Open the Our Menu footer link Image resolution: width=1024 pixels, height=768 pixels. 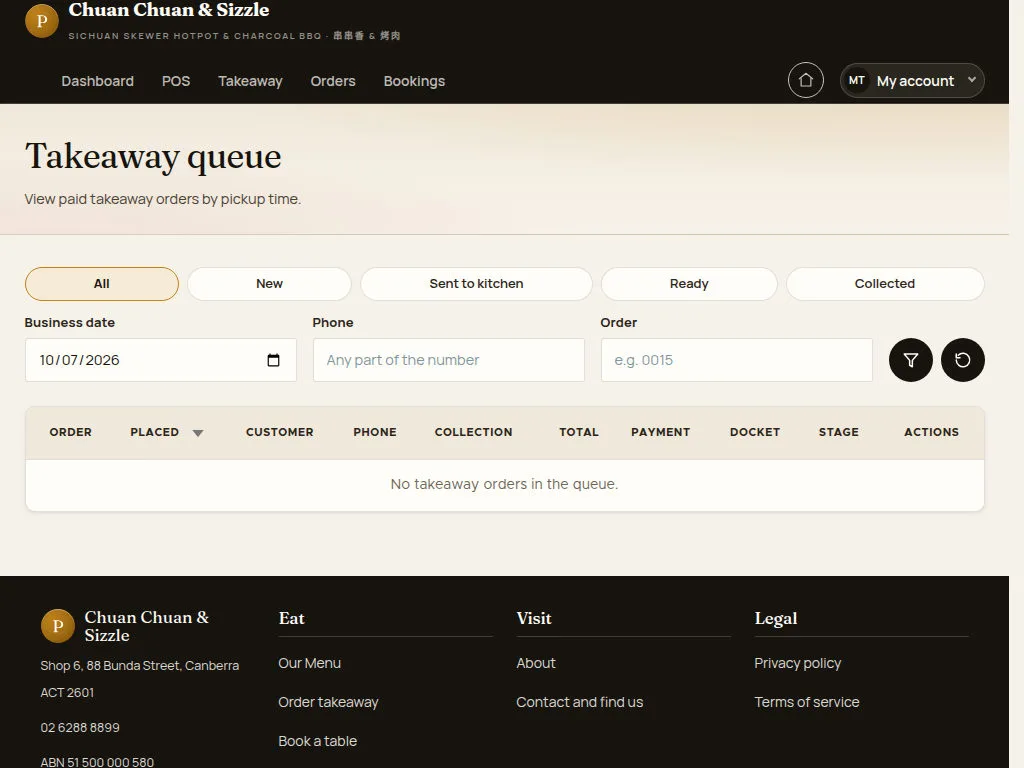click(310, 663)
